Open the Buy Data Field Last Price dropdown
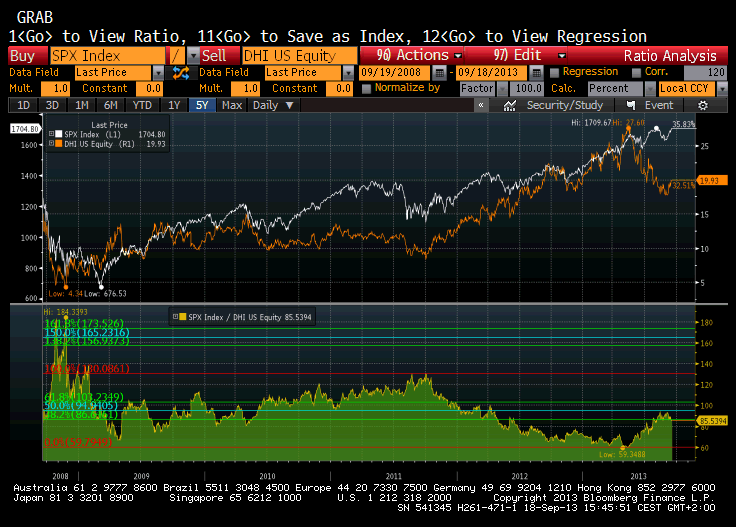736x527 pixels. (158, 73)
